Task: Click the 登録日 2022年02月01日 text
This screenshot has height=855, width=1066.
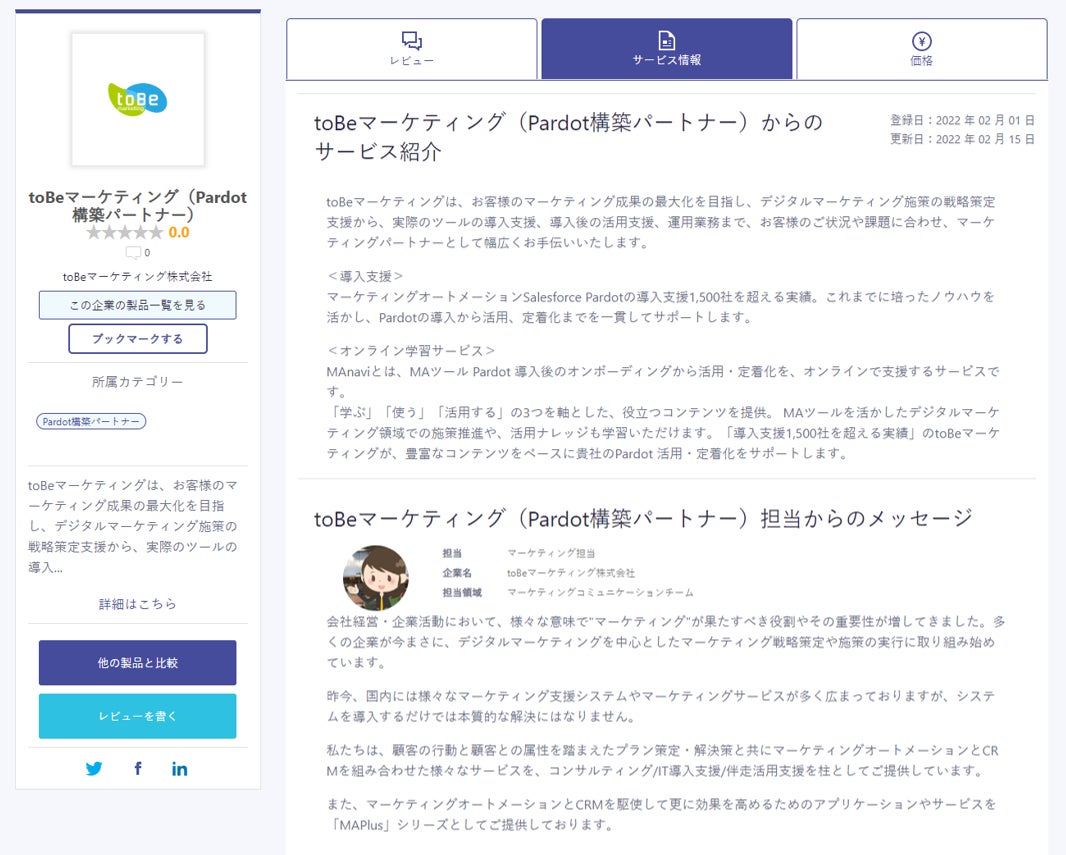Action: [962, 120]
